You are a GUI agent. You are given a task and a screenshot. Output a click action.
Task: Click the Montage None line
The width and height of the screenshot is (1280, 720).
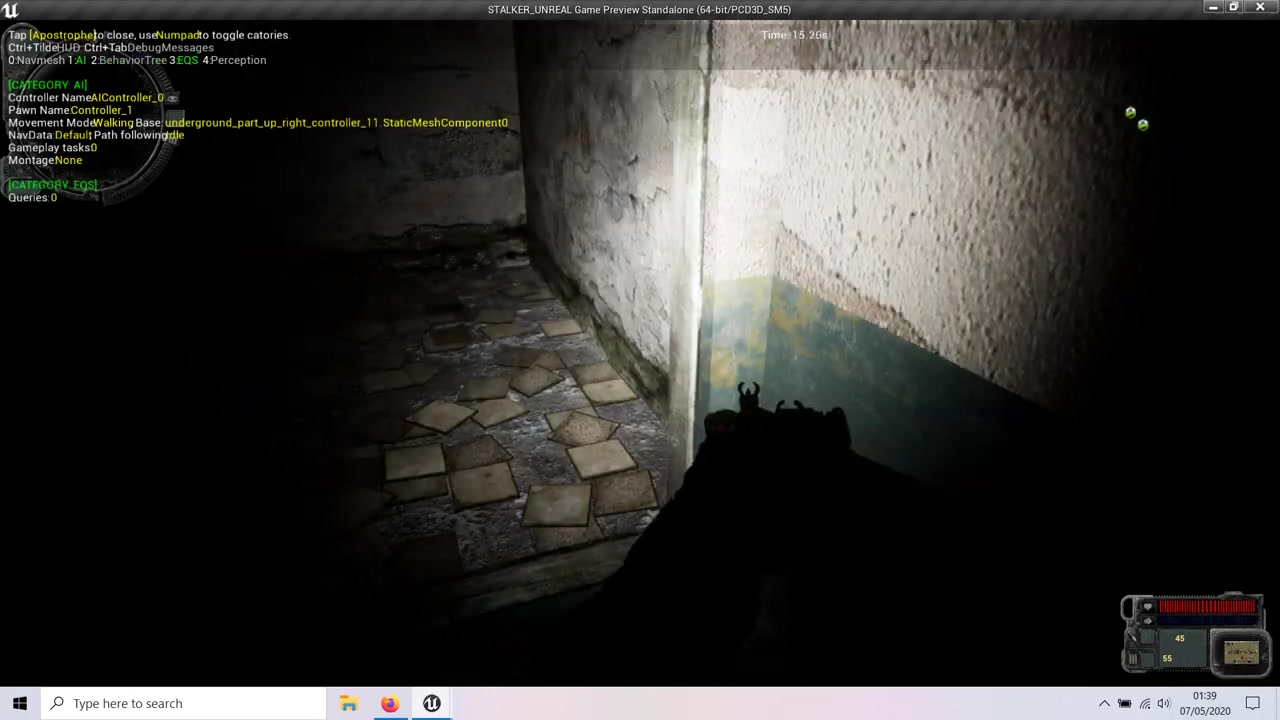coord(45,160)
